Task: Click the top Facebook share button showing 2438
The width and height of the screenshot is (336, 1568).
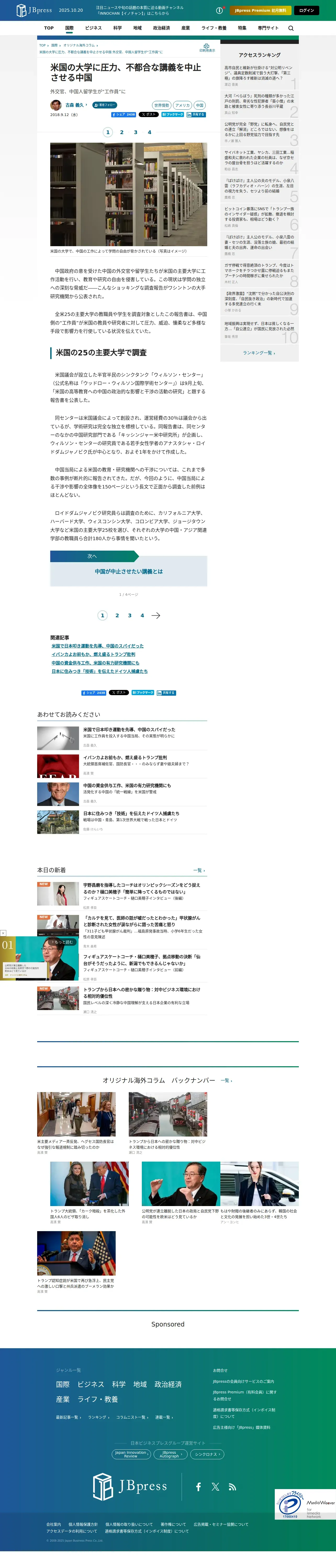Action: [124, 114]
